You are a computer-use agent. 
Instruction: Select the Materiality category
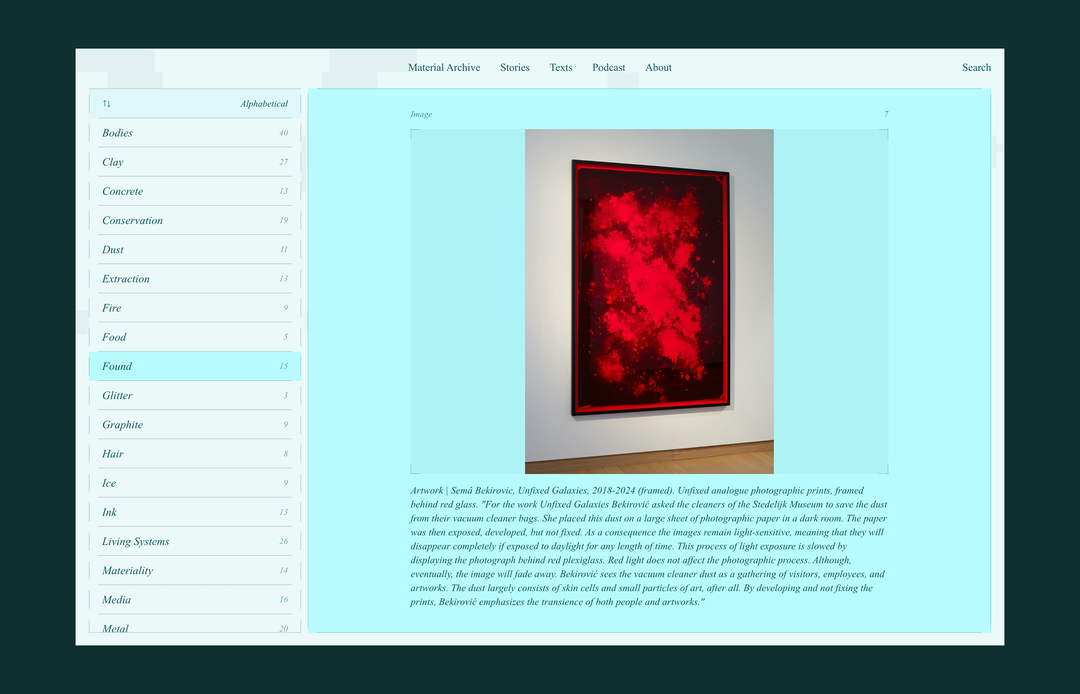(x=195, y=570)
